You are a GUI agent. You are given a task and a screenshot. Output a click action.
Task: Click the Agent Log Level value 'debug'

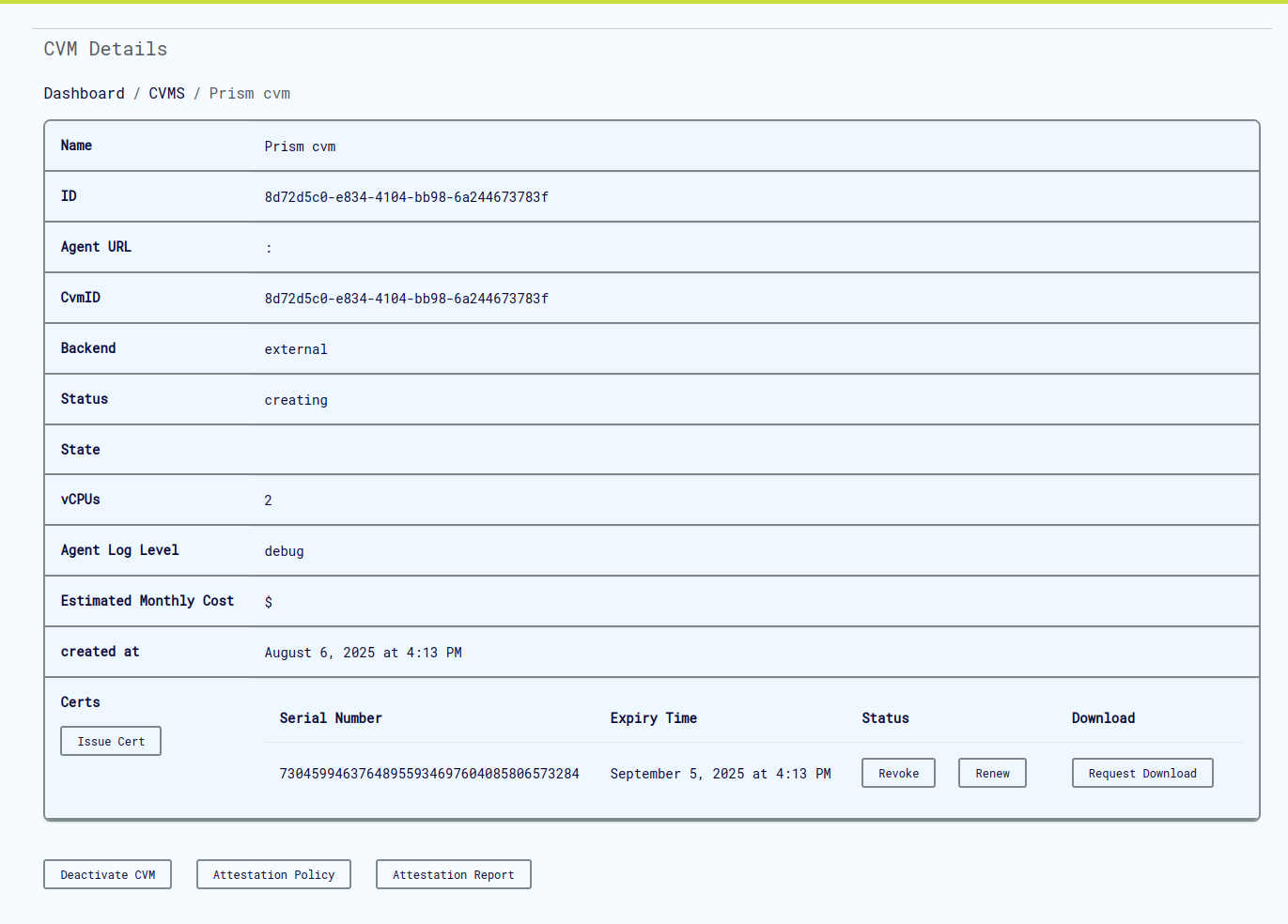(284, 551)
